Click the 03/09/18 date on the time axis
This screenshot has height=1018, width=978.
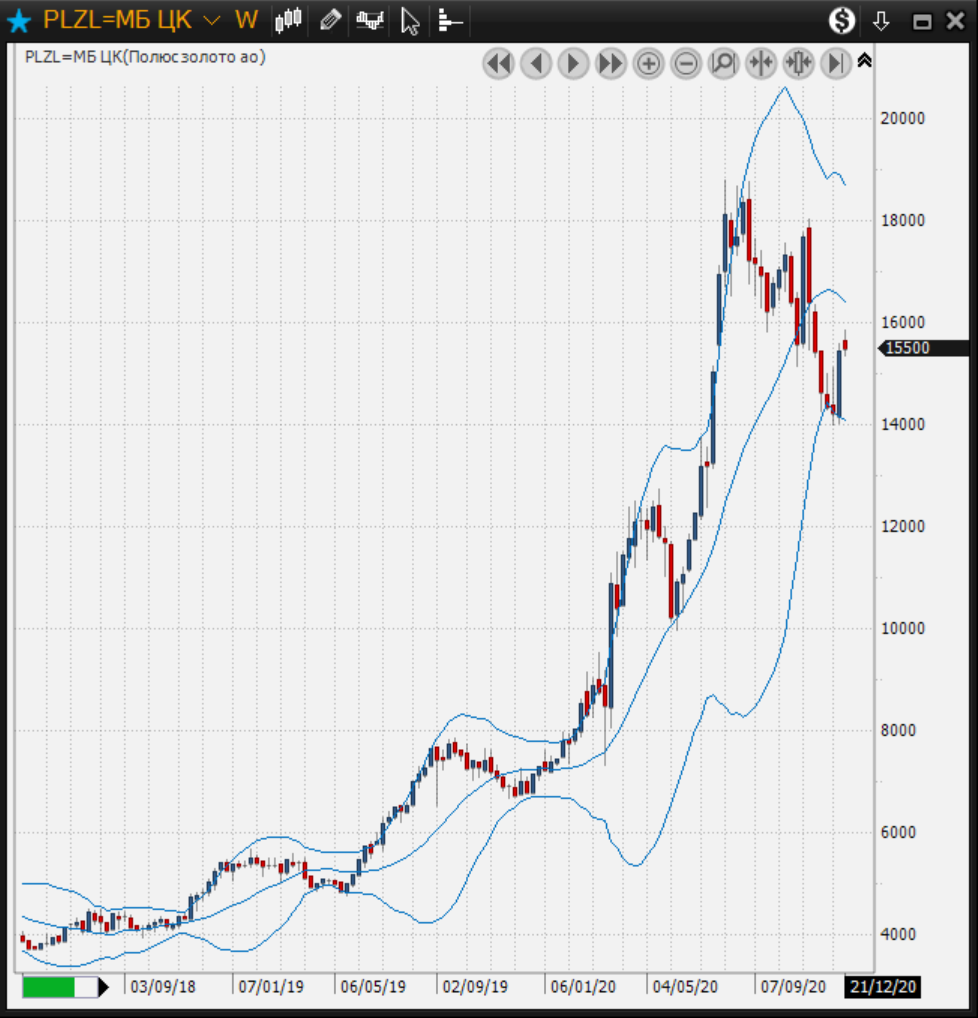click(x=162, y=987)
